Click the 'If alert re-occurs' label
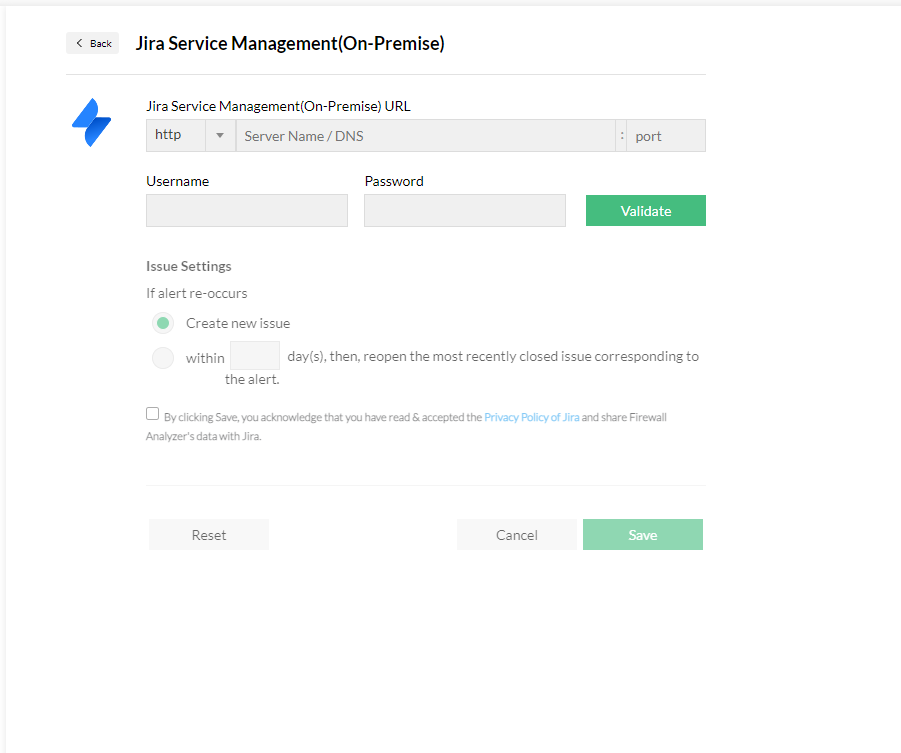Image resolution: width=901 pixels, height=753 pixels. pyautogui.click(x=197, y=293)
